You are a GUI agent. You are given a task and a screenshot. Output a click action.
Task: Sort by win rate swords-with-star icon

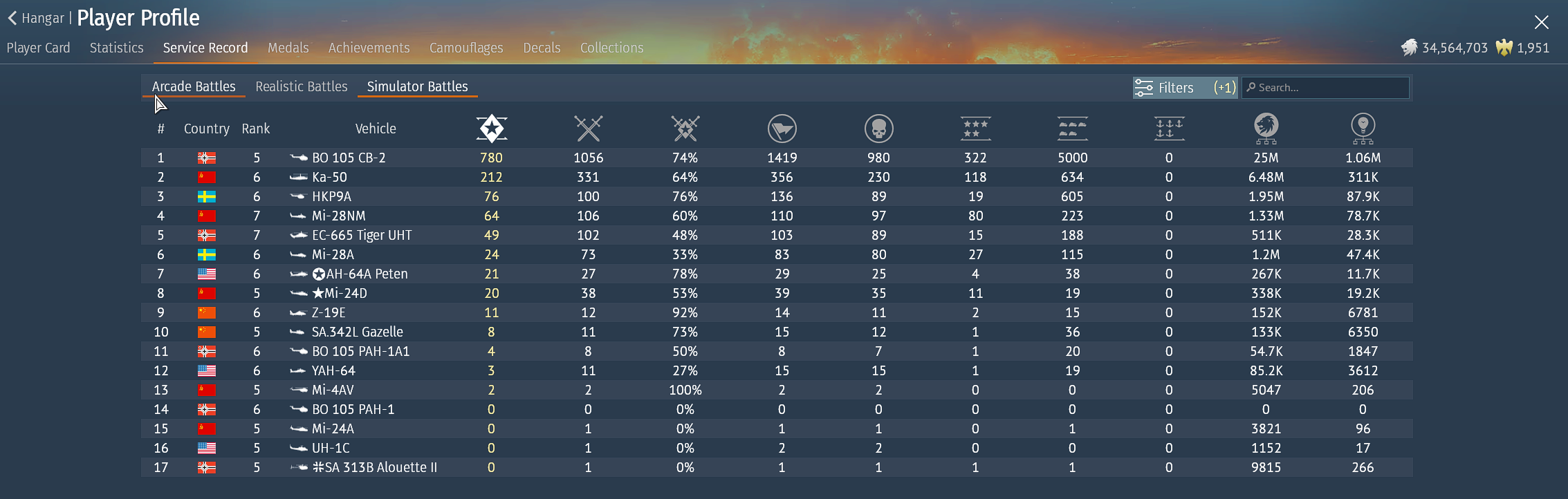(x=685, y=129)
